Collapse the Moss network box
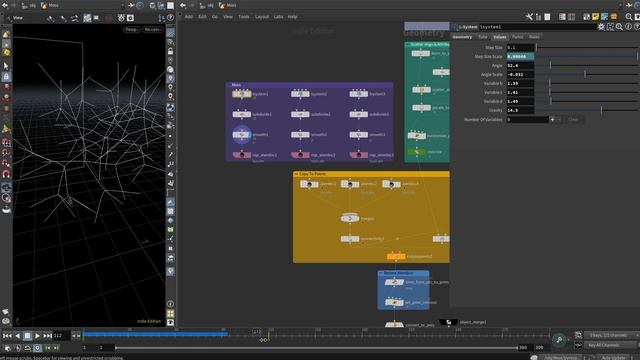640x360 pixels. 229,85
